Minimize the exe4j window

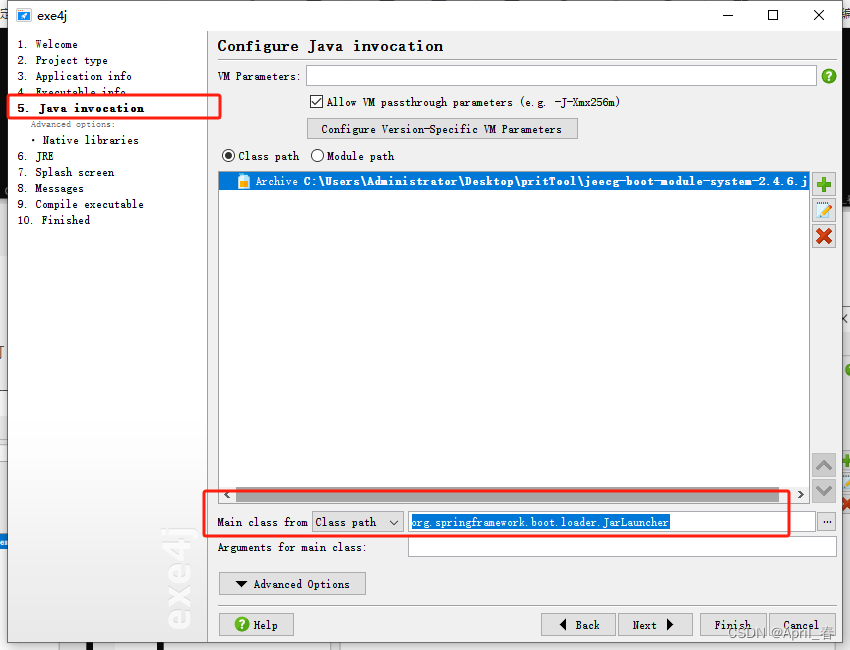click(728, 15)
